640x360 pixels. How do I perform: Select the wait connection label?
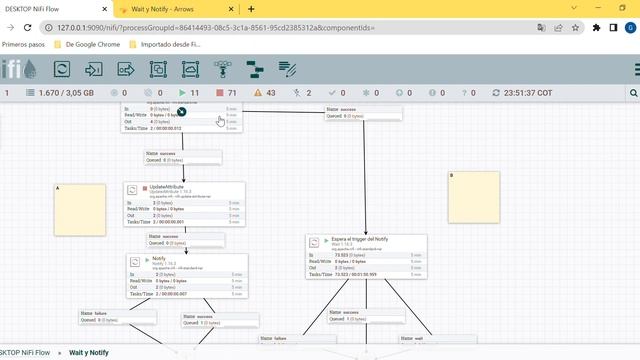click(438, 339)
